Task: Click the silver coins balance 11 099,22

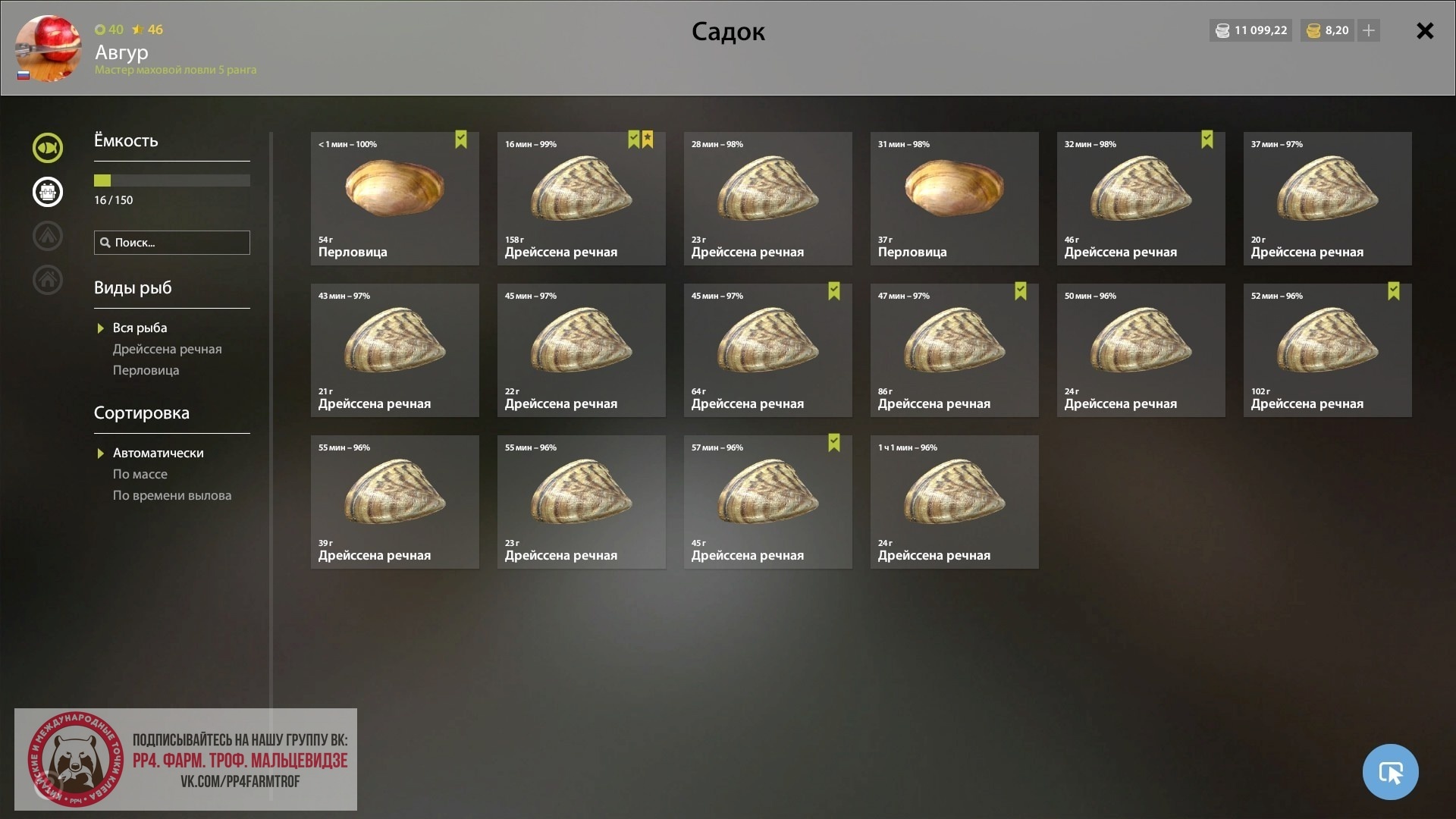Action: point(1251,30)
